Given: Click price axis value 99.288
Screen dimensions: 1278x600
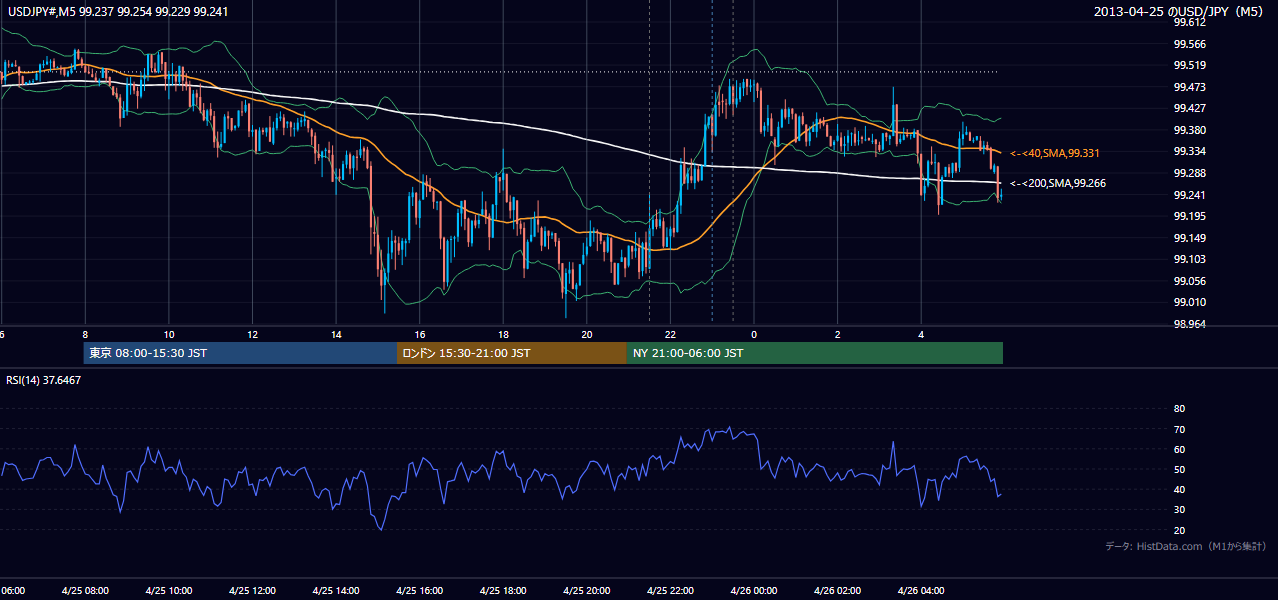Looking at the screenshot, I should pos(1189,173).
